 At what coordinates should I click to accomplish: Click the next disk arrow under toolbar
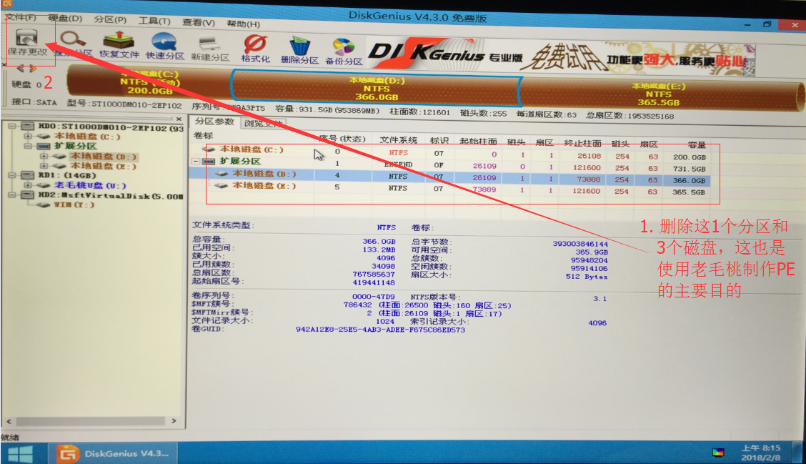33,68
